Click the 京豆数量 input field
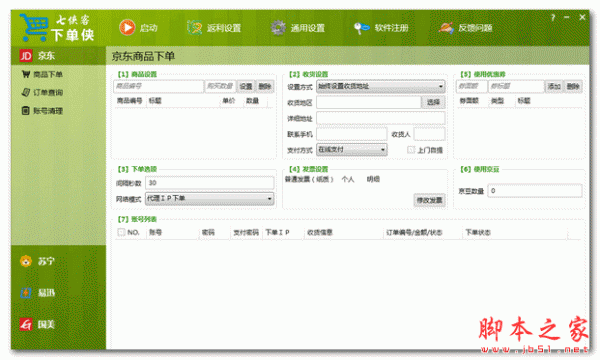The height and width of the screenshot is (360, 600). pos(535,191)
